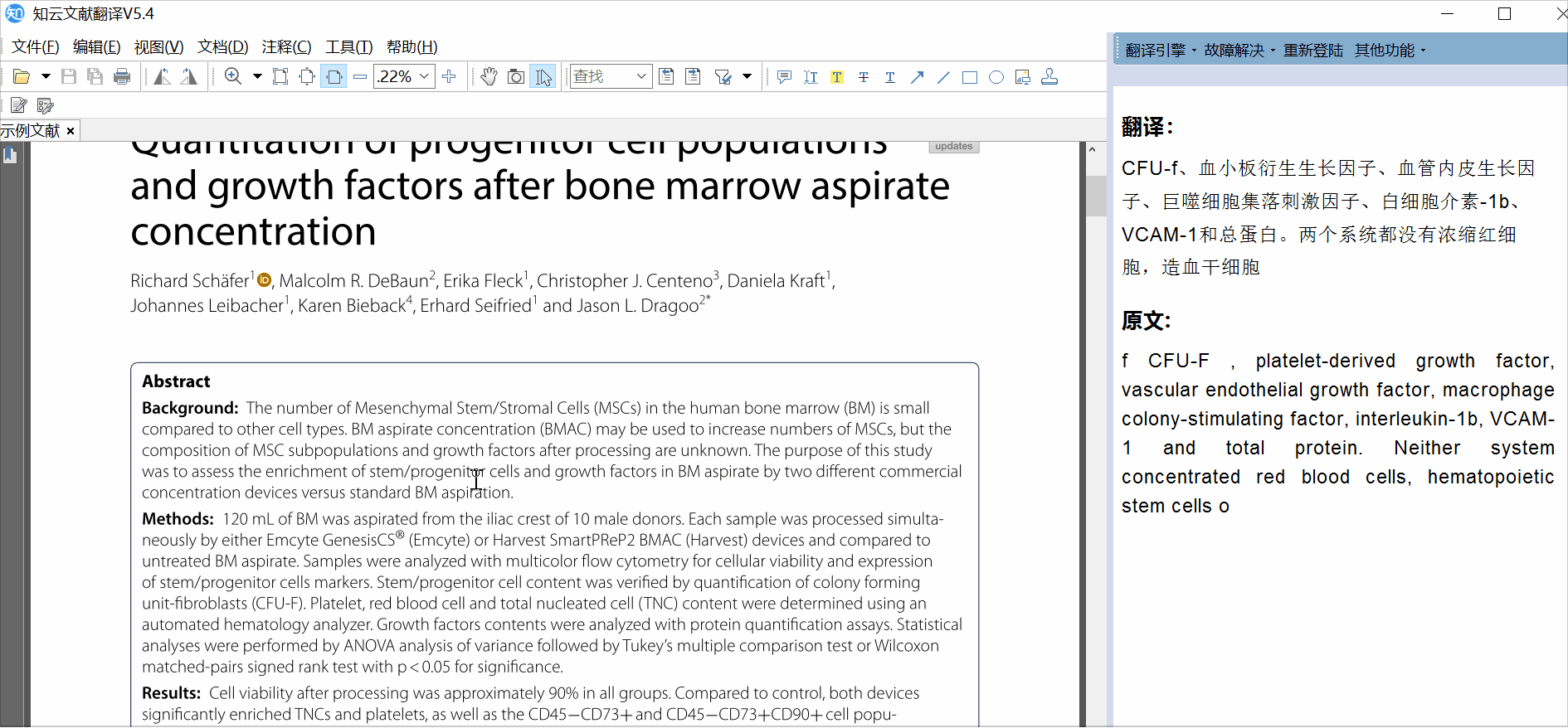Switch to the 示例文献 document tab
Image resolution: width=1568 pixels, height=728 pixels.
31,131
